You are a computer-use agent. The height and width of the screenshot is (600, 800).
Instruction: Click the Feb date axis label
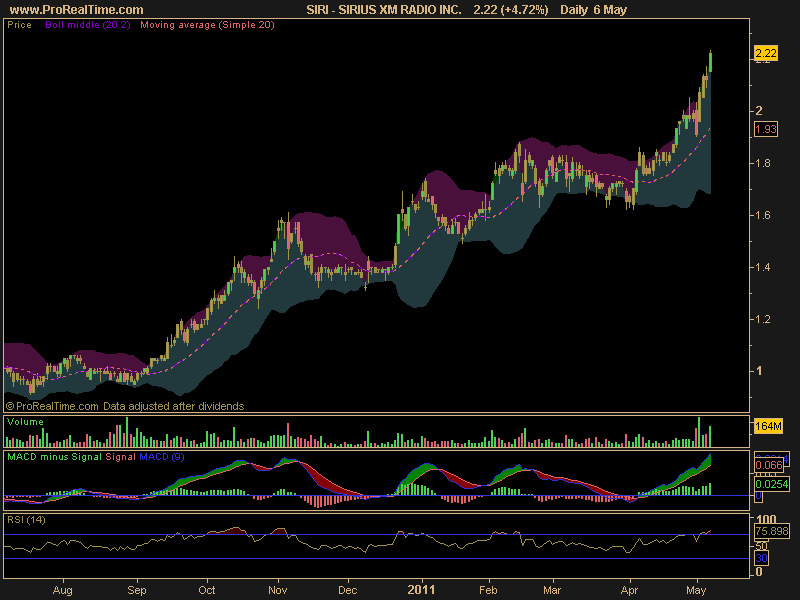pyautogui.click(x=488, y=590)
